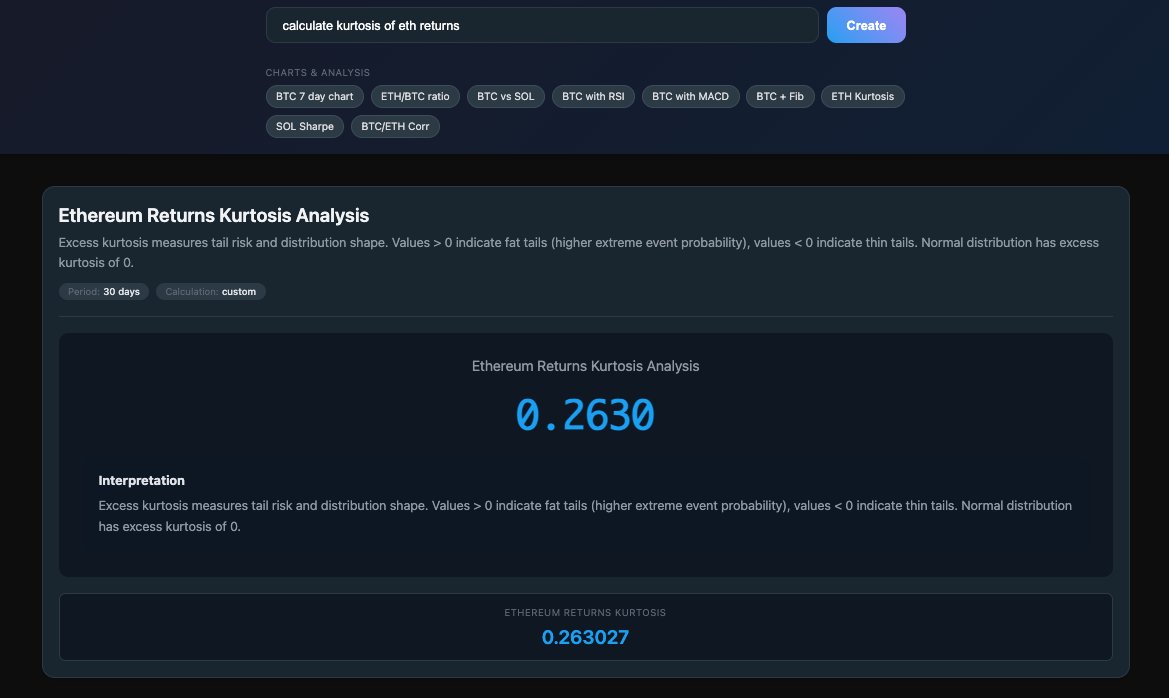Click the large 0.2630 kurtosis value

585,415
